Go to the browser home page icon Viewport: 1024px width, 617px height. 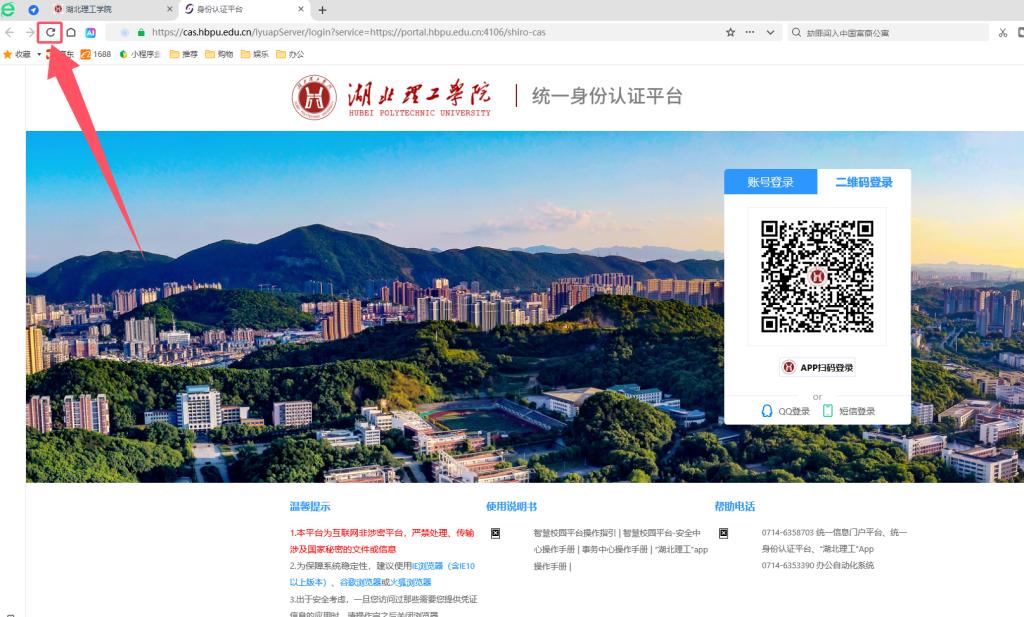(x=71, y=32)
